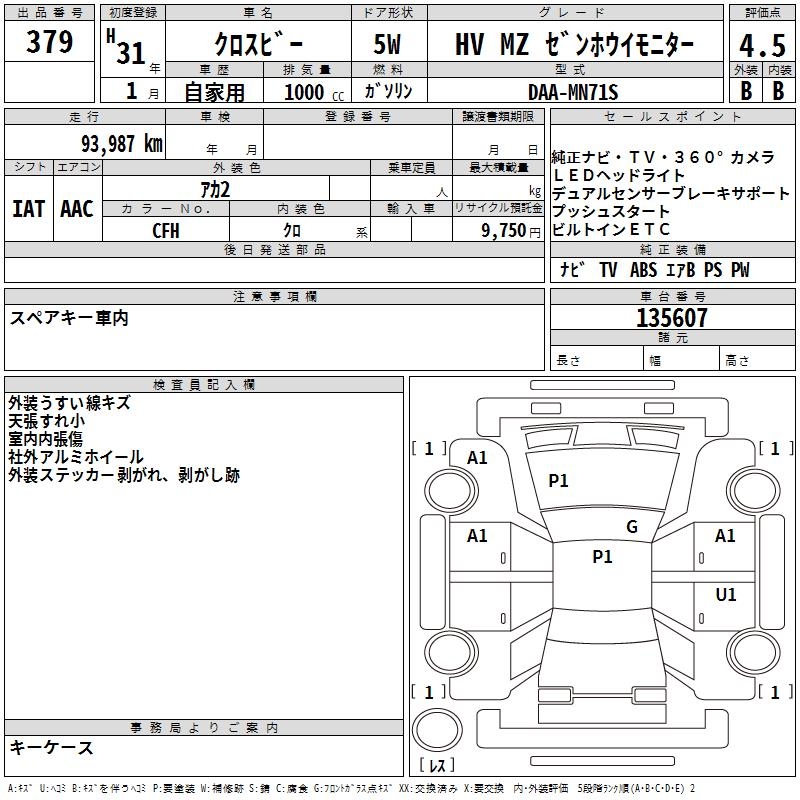Click the 検査員記入欄 section header
800x800 pixels.
tap(204, 385)
